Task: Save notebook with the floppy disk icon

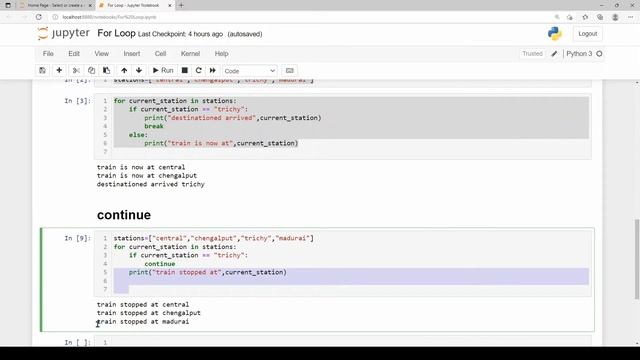Action: click(x=42, y=71)
